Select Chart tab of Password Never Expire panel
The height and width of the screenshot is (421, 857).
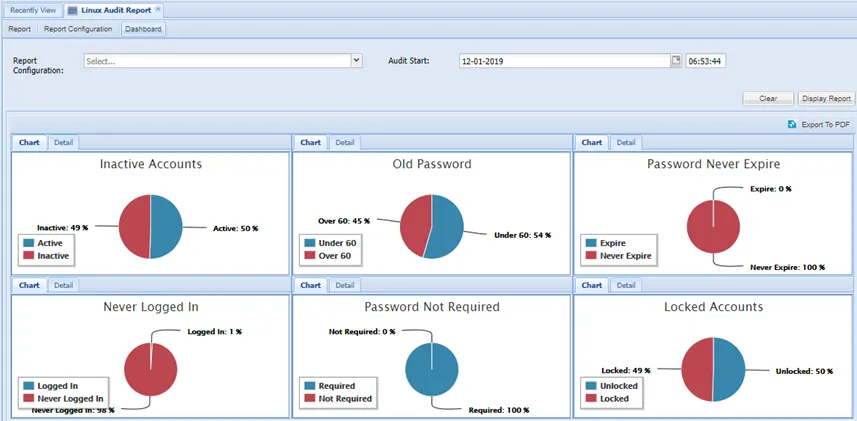pos(591,142)
